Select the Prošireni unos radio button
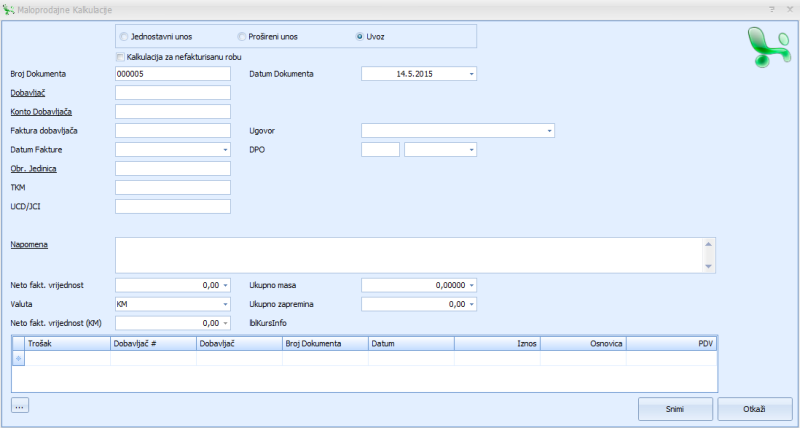The width and height of the screenshot is (800, 428). [242, 37]
